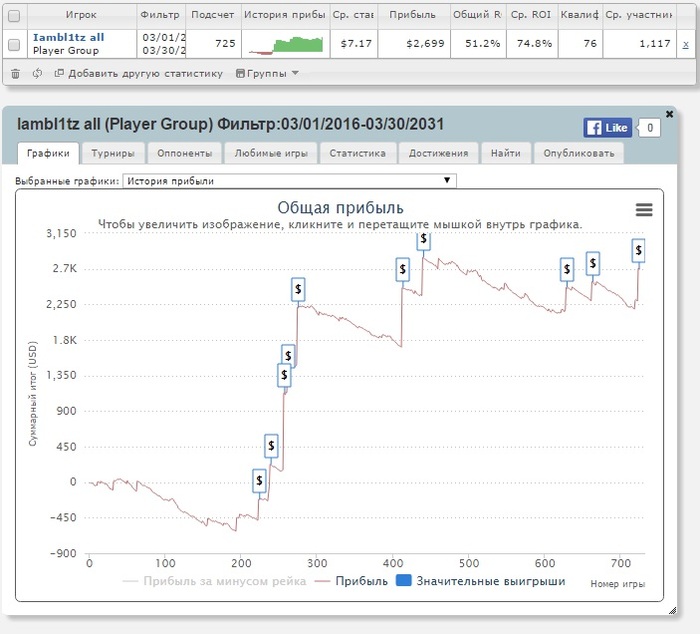Click the last $ marker near game 725
700x634 pixels.
(x=638, y=250)
